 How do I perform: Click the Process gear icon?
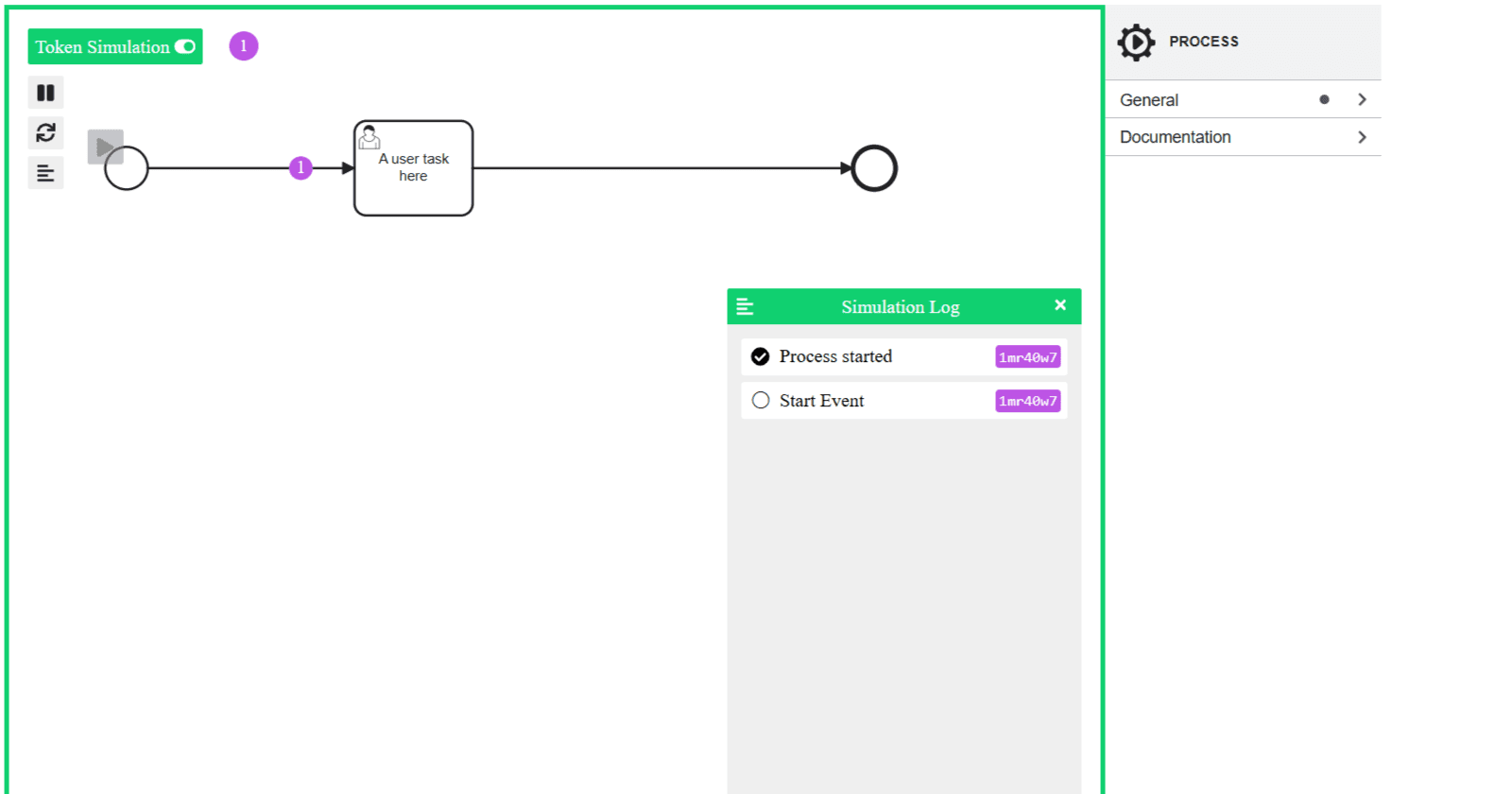click(x=1136, y=43)
